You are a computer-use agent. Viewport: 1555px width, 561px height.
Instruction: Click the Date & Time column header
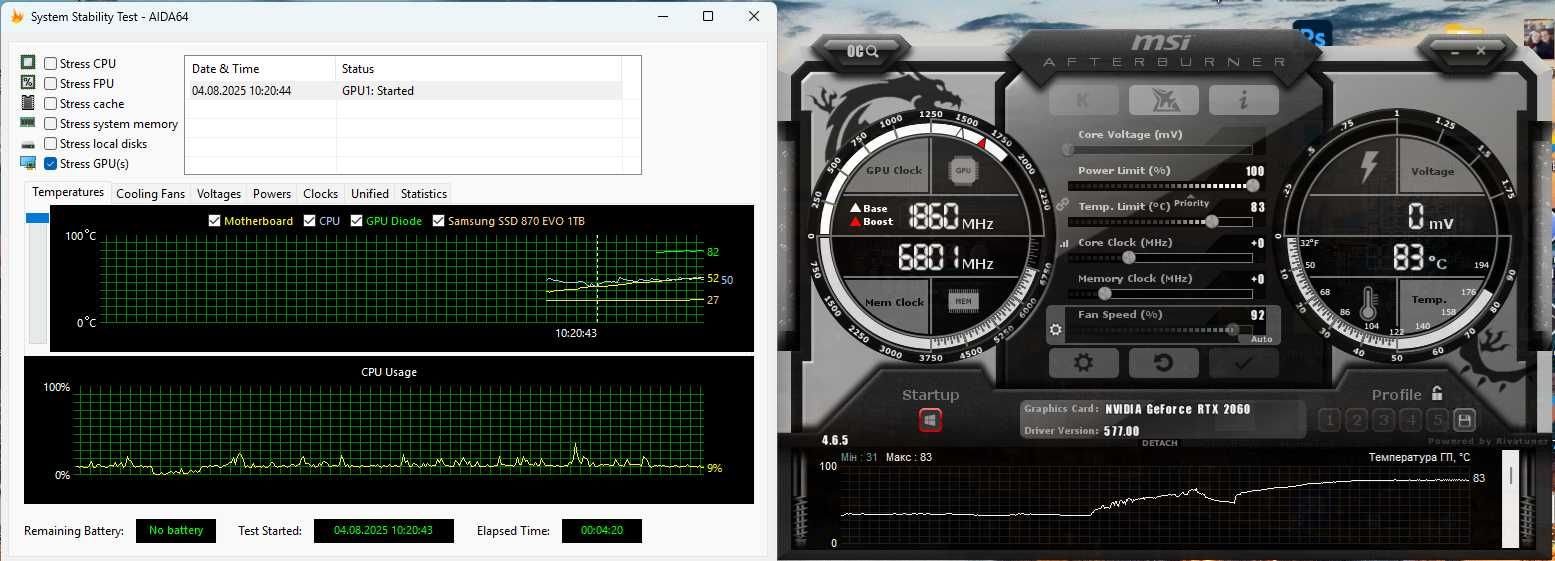pos(260,69)
